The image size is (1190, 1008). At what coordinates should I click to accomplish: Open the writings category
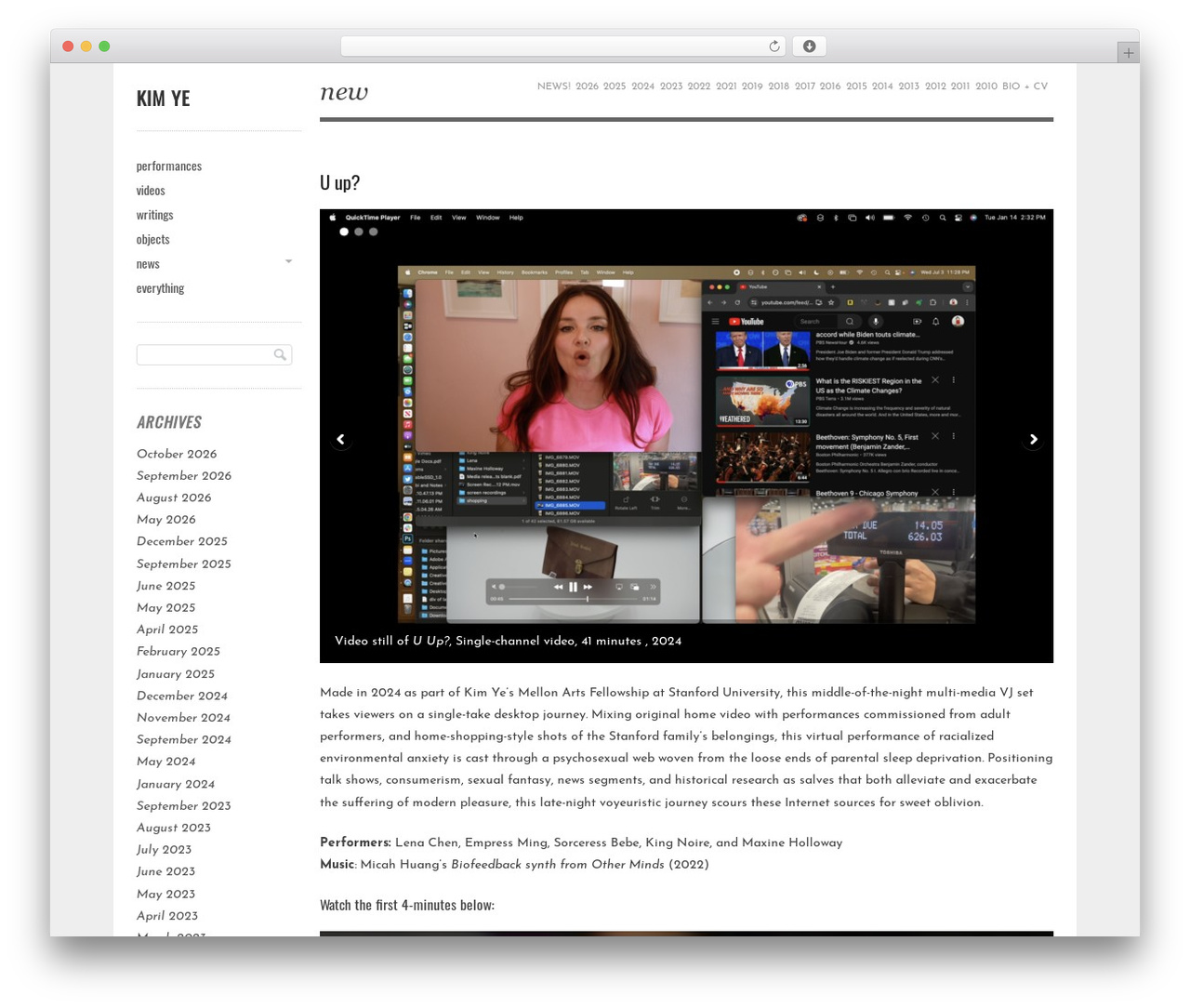(154, 215)
